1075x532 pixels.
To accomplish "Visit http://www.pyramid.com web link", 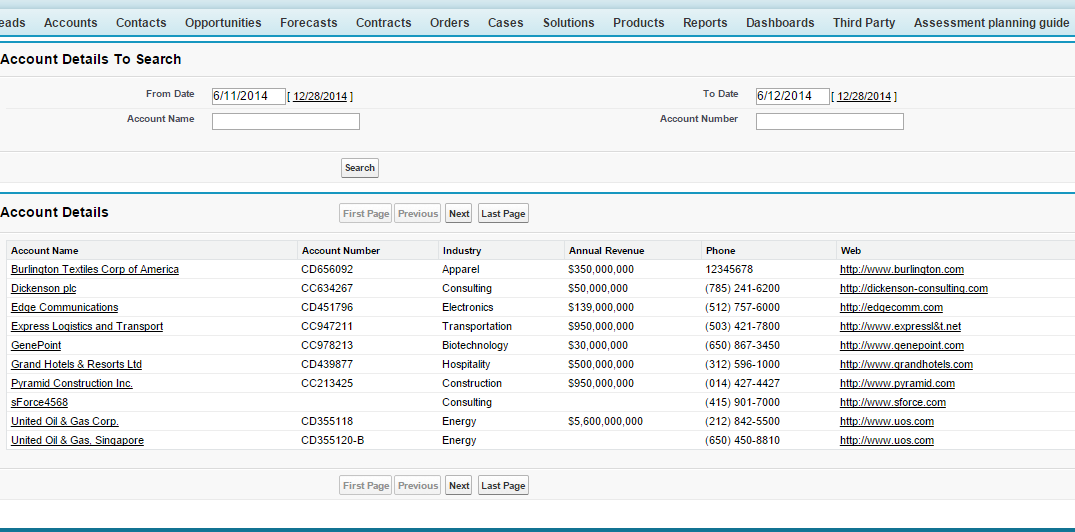I will (x=897, y=383).
